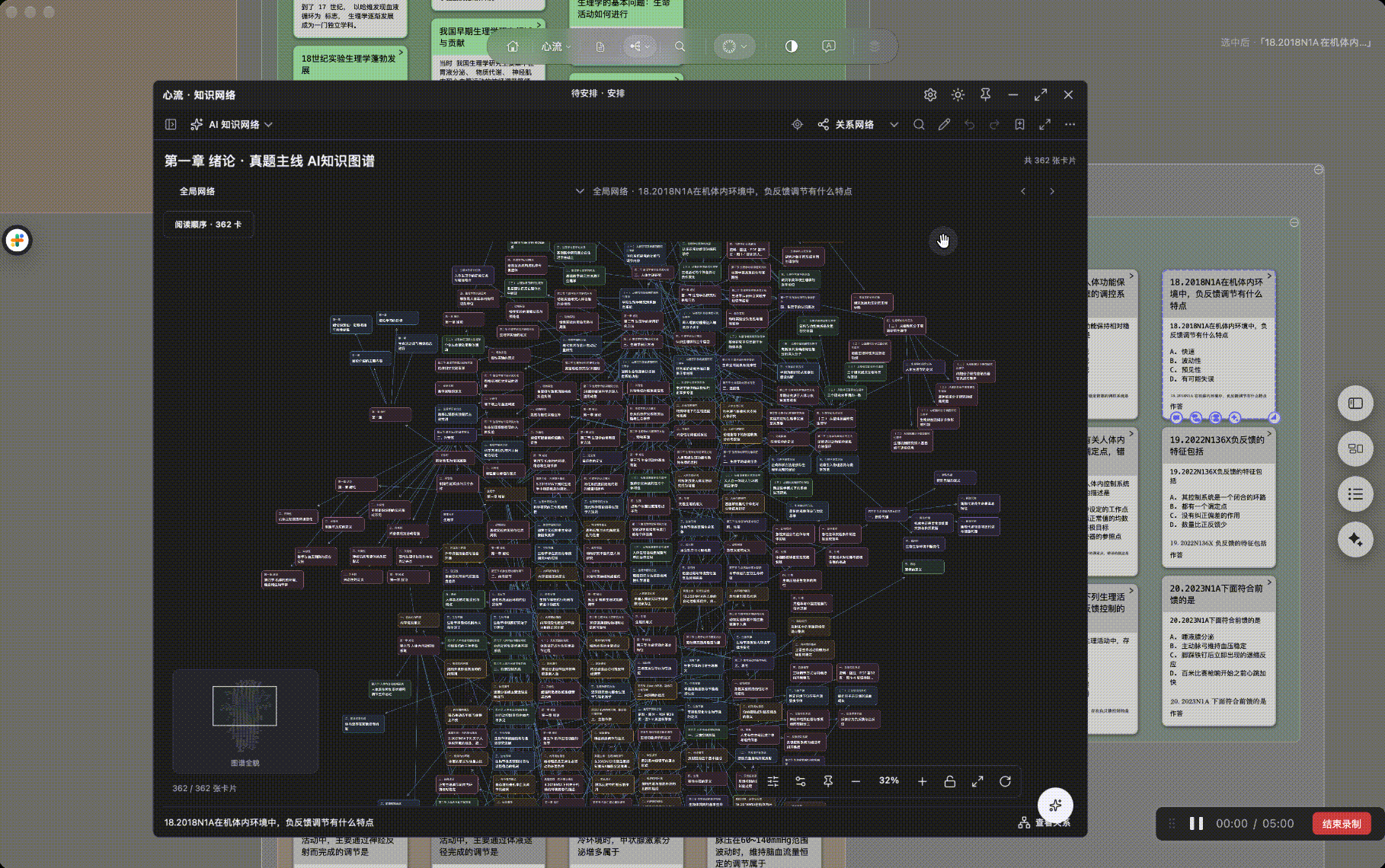Go to next card with right arrow
The height and width of the screenshot is (868, 1385).
(1052, 191)
